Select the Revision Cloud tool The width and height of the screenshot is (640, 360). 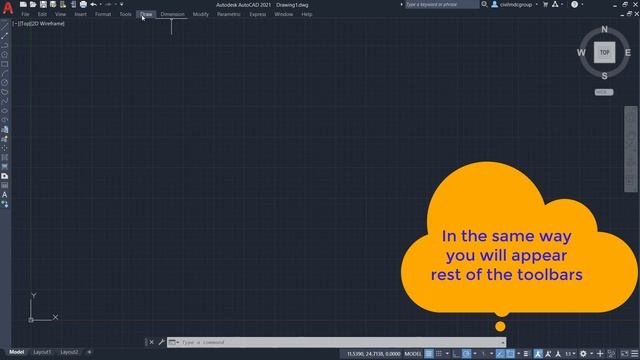[x=4, y=92]
